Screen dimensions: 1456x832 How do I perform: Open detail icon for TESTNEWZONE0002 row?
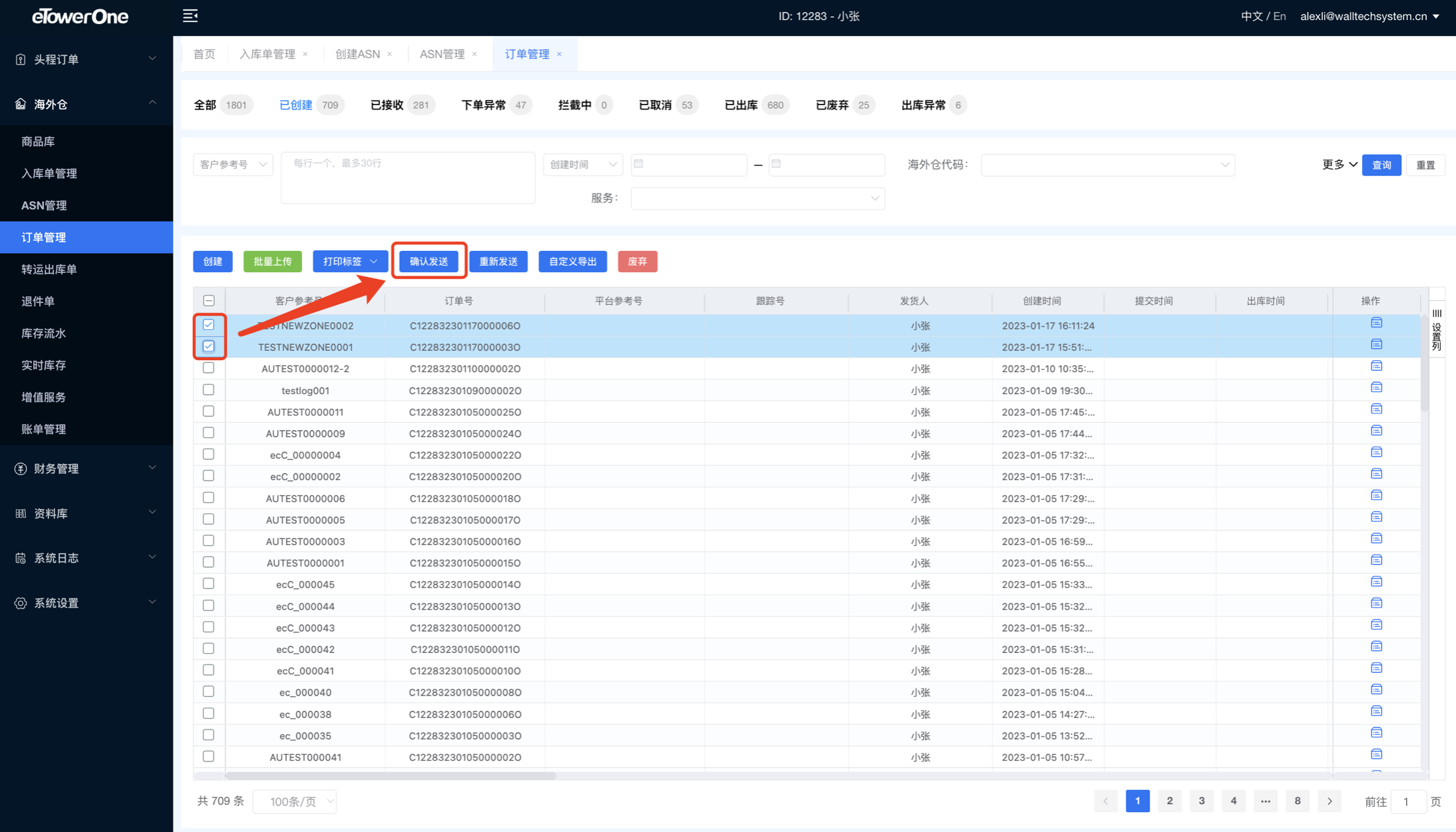click(1376, 323)
